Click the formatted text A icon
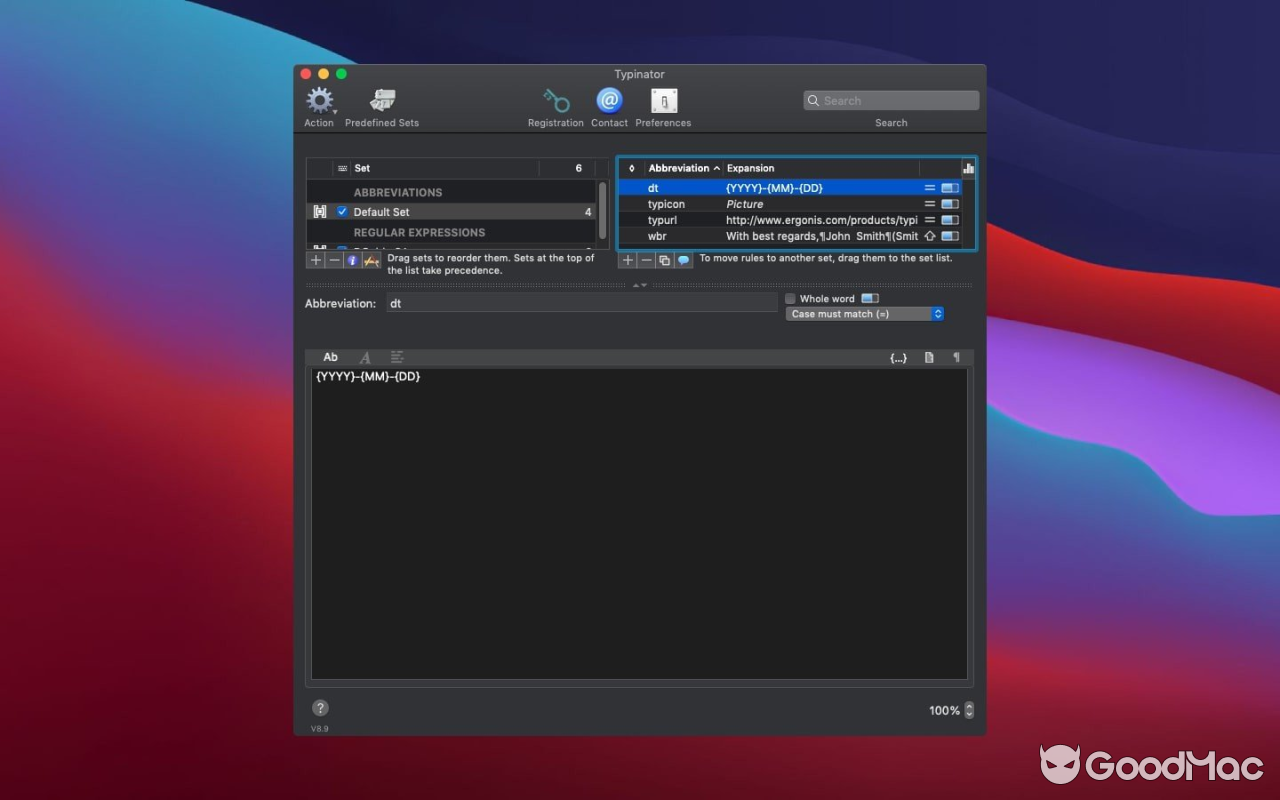 click(x=364, y=357)
